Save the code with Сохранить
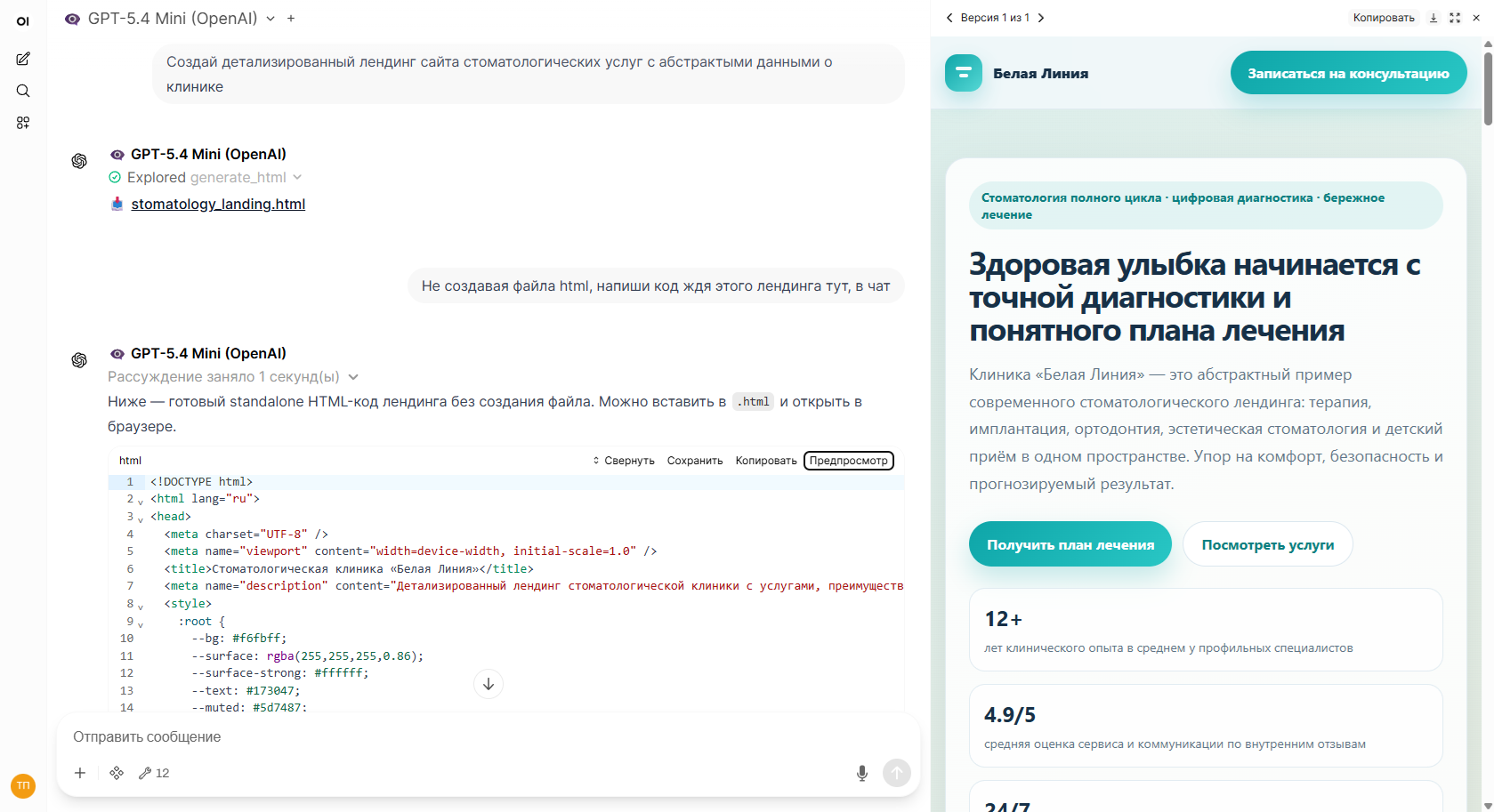The height and width of the screenshot is (812, 1494). [695, 461]
